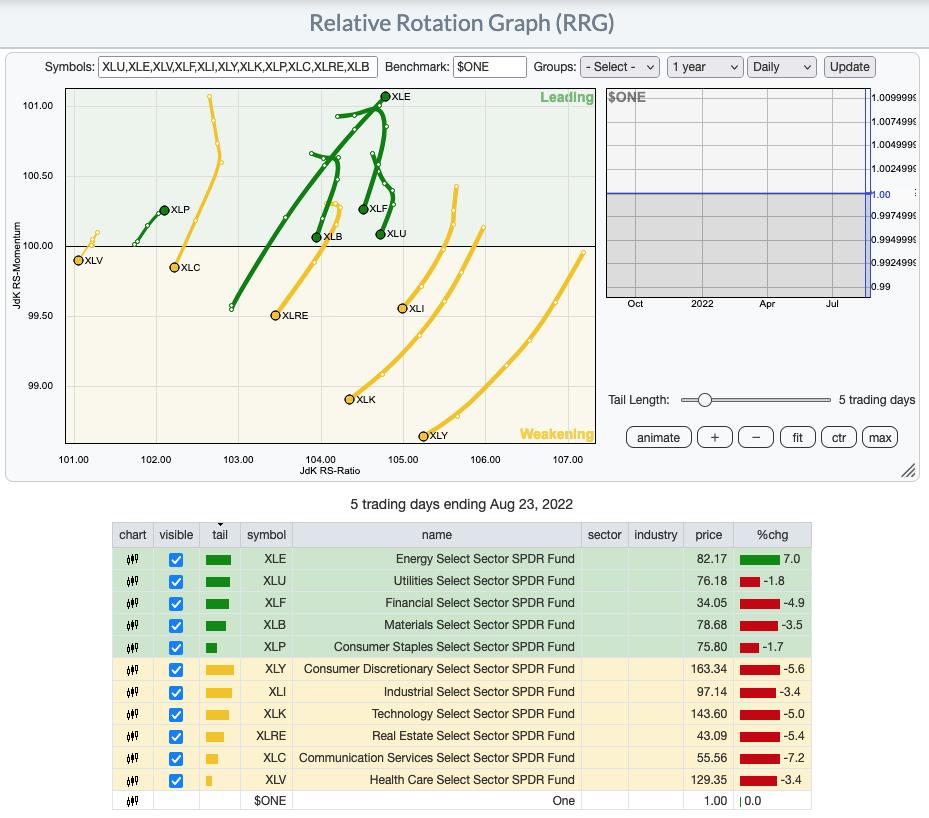Sort table by visible column header

click(176, 535)
